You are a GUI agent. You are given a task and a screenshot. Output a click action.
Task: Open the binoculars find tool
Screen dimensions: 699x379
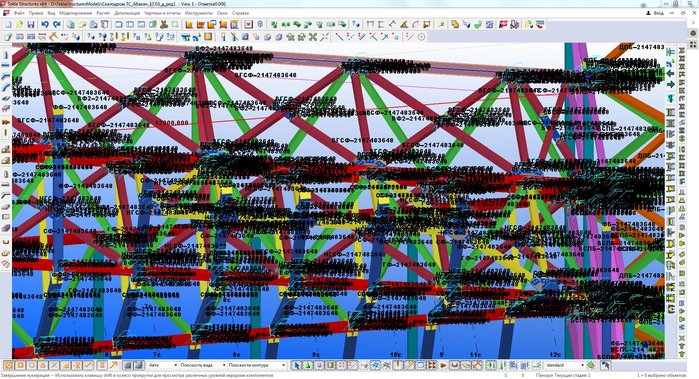click(x=164, y=25)
